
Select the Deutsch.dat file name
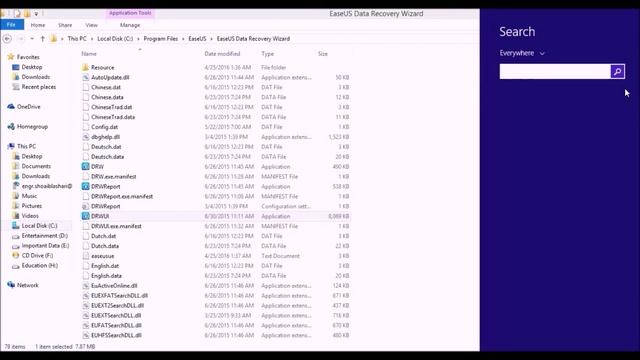click(106, 147)
